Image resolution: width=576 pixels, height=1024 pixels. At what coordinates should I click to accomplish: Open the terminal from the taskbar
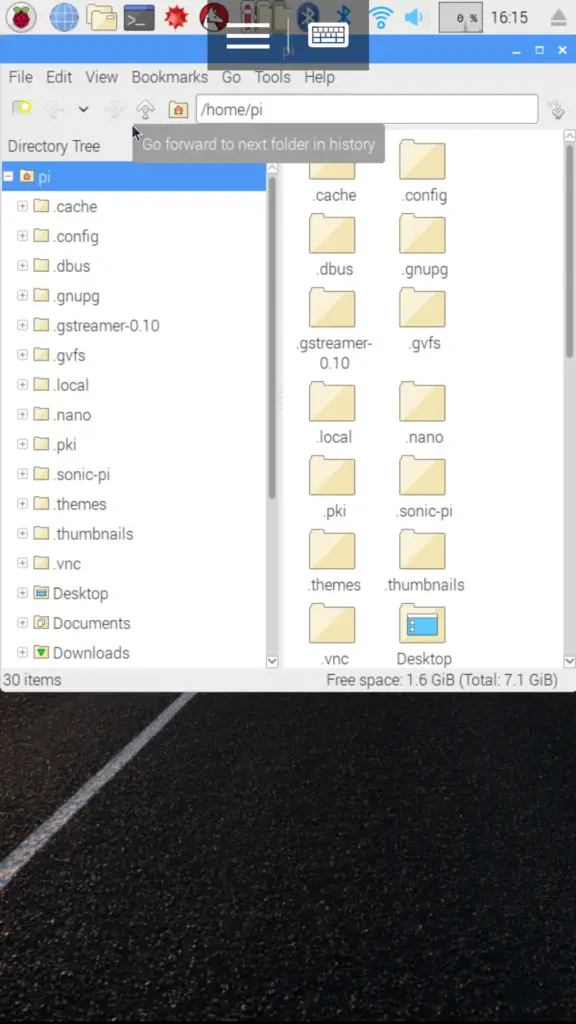(139, 18)
